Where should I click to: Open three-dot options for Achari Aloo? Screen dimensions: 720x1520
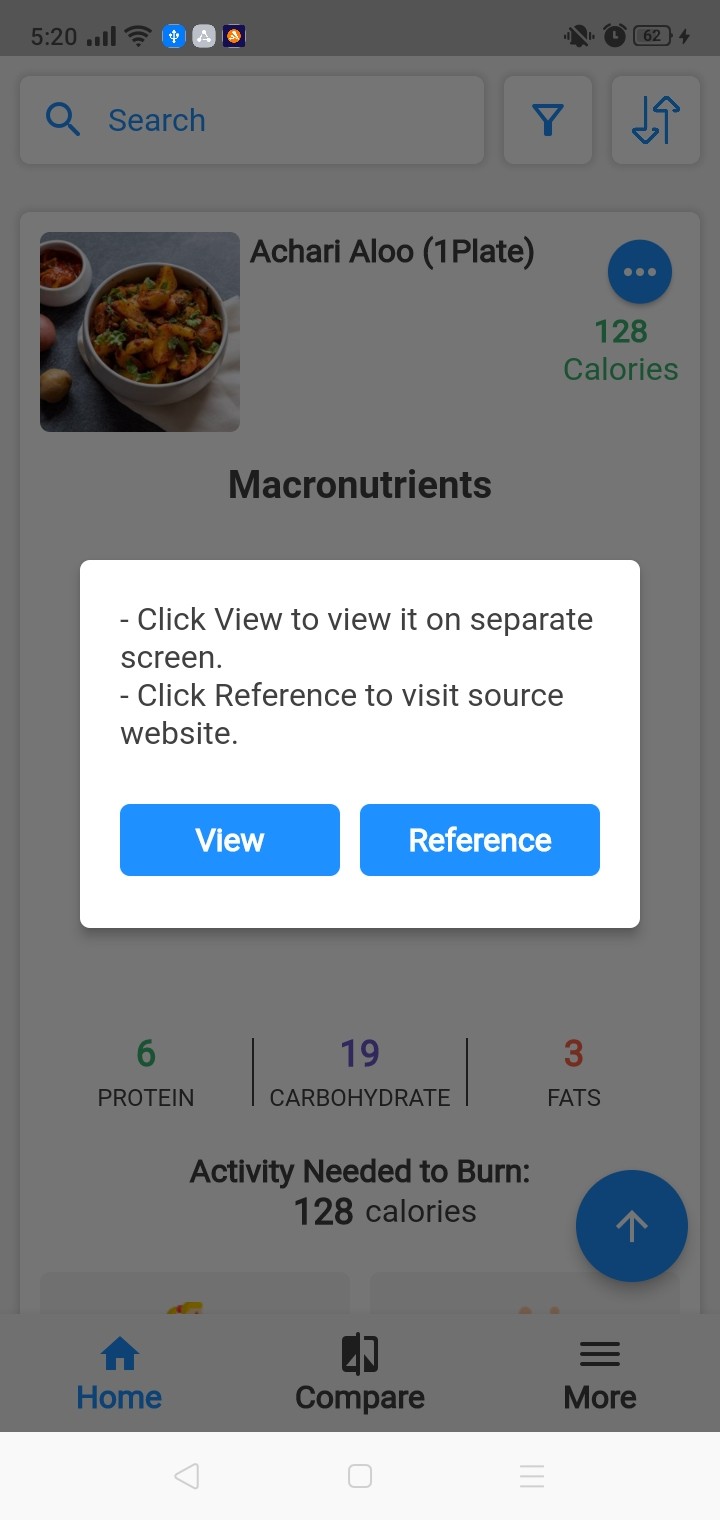[640, 272]
